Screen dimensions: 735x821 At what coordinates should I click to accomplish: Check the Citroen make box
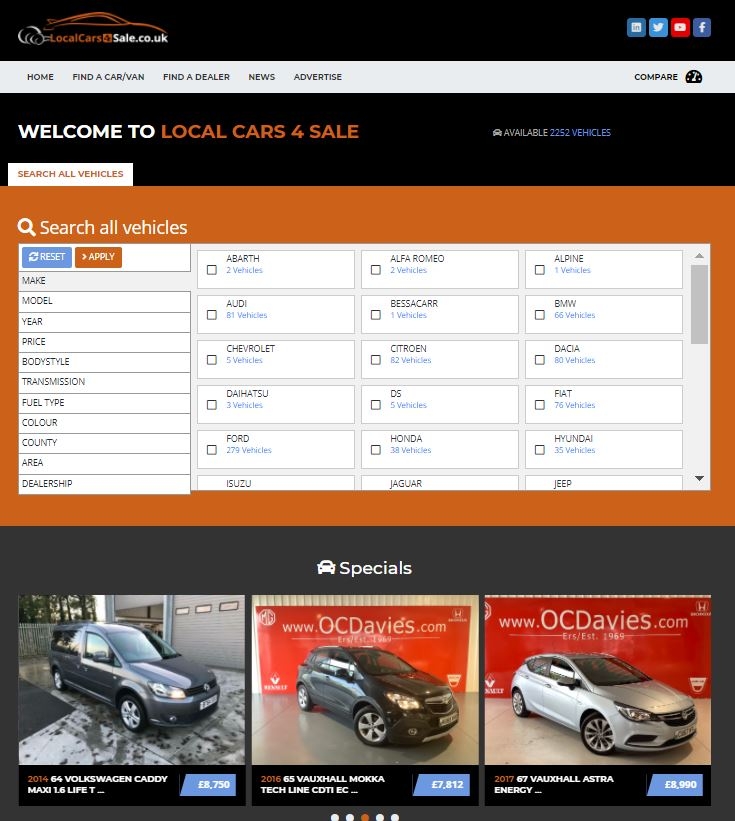click(x=375, y=360)
